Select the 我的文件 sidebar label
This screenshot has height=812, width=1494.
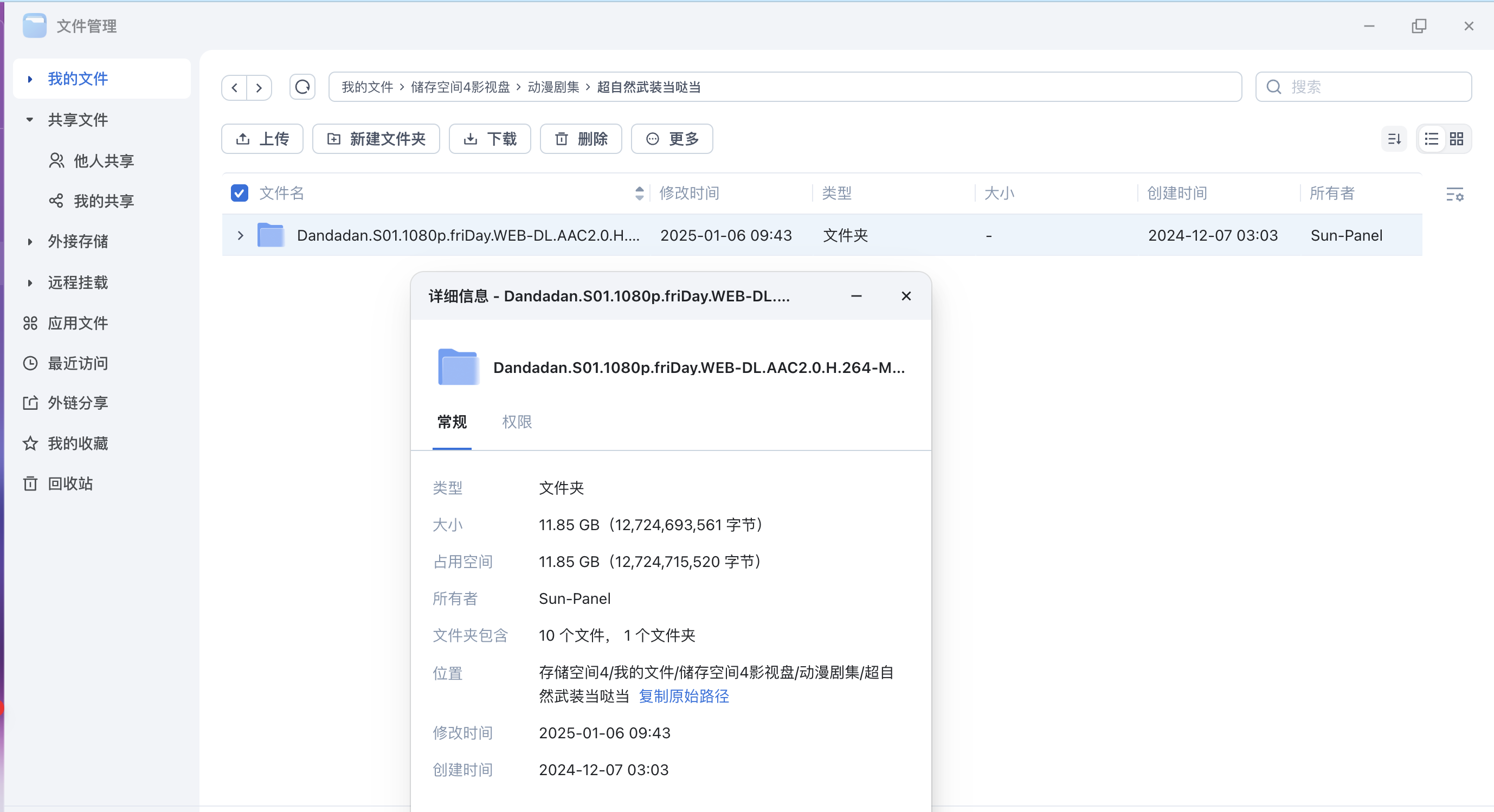click(x=78, y=79)
